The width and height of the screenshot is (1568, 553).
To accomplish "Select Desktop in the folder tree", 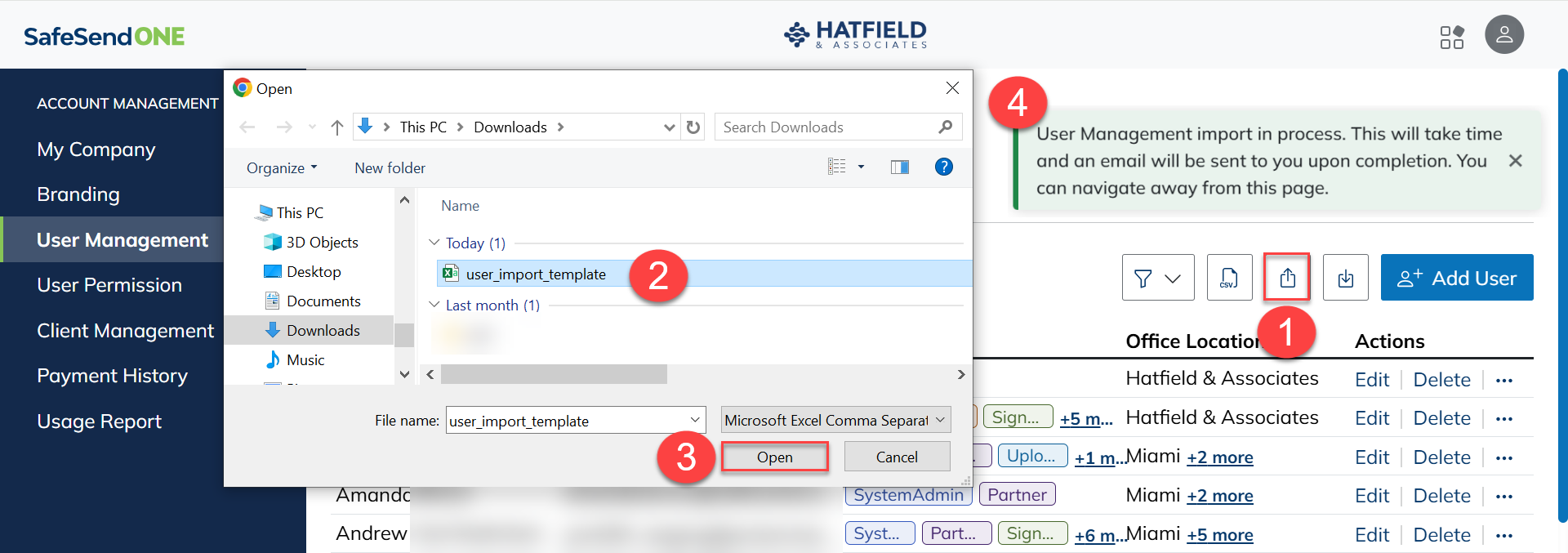I will [x=303, y=271].
